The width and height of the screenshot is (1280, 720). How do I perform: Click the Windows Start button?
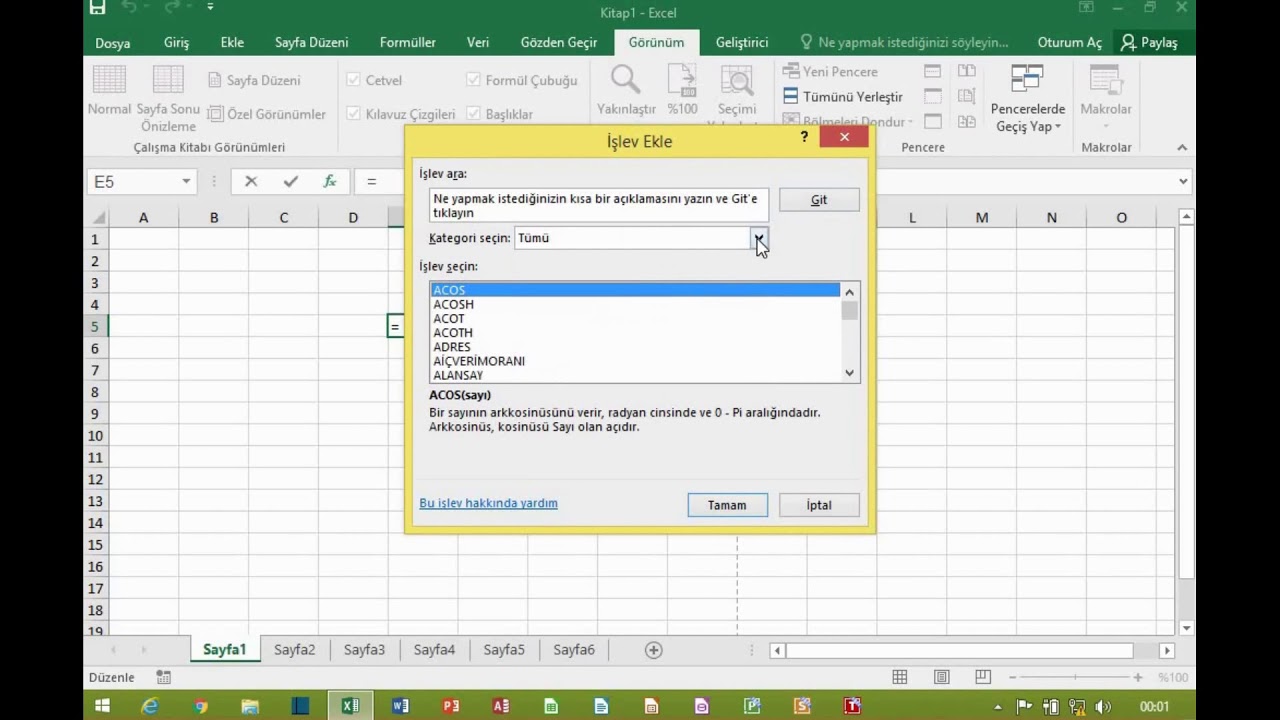(x=102, y=706)
